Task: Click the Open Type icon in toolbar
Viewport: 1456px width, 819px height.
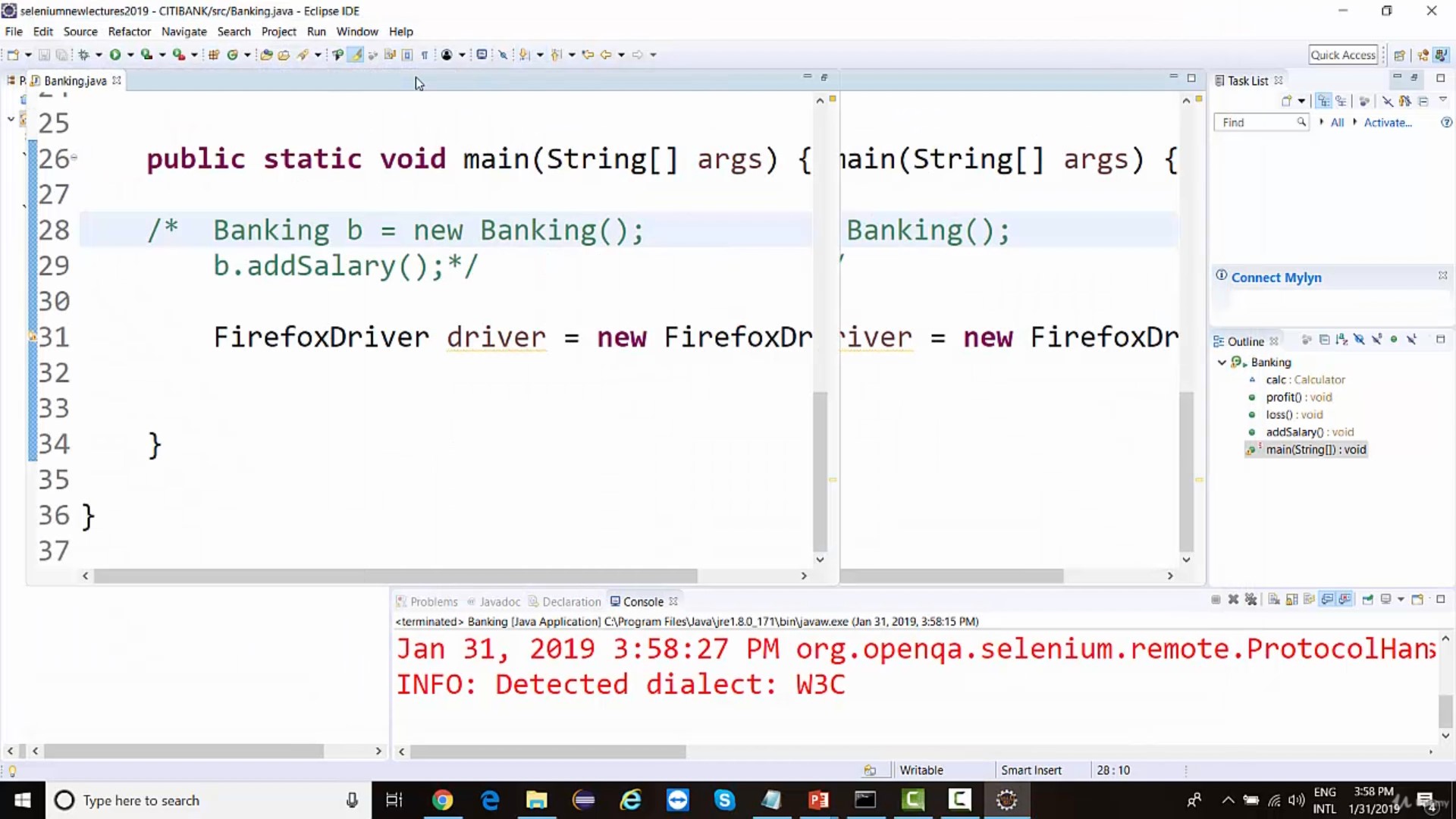Action: (266, 55)
